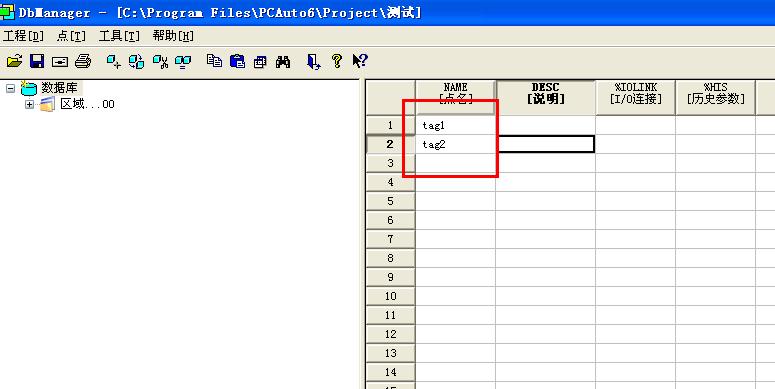
Task: Click the DbManager title bar app icon
Action: tap(7, 11)
